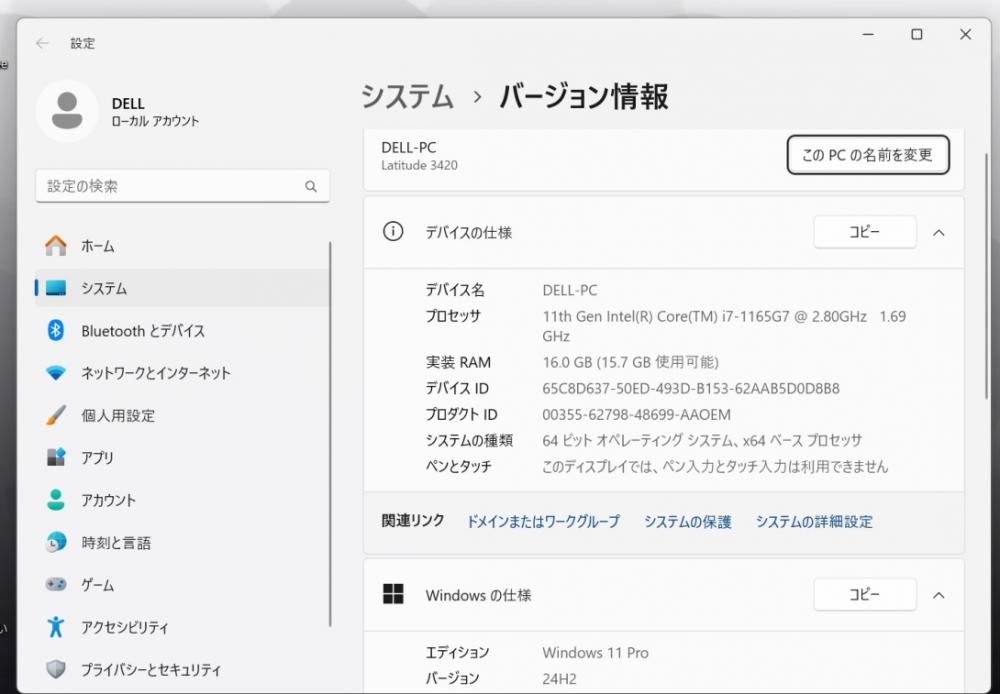Open the アプリ settings page
Screen dimensions: 1000x694
click(182, 457)
